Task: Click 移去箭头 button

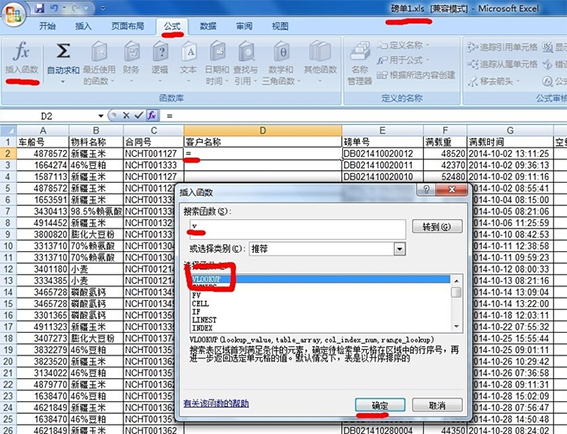Action: pyautogui.click(x=494, y=81)
